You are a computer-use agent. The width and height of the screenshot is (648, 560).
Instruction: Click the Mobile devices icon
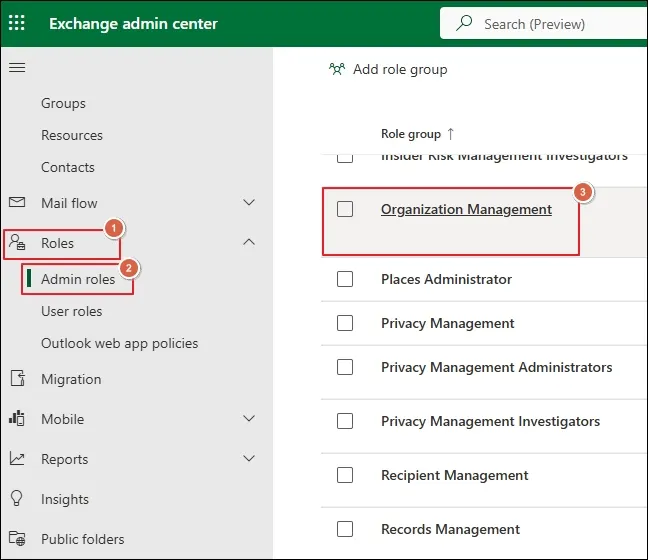click(x=17, y=418)
